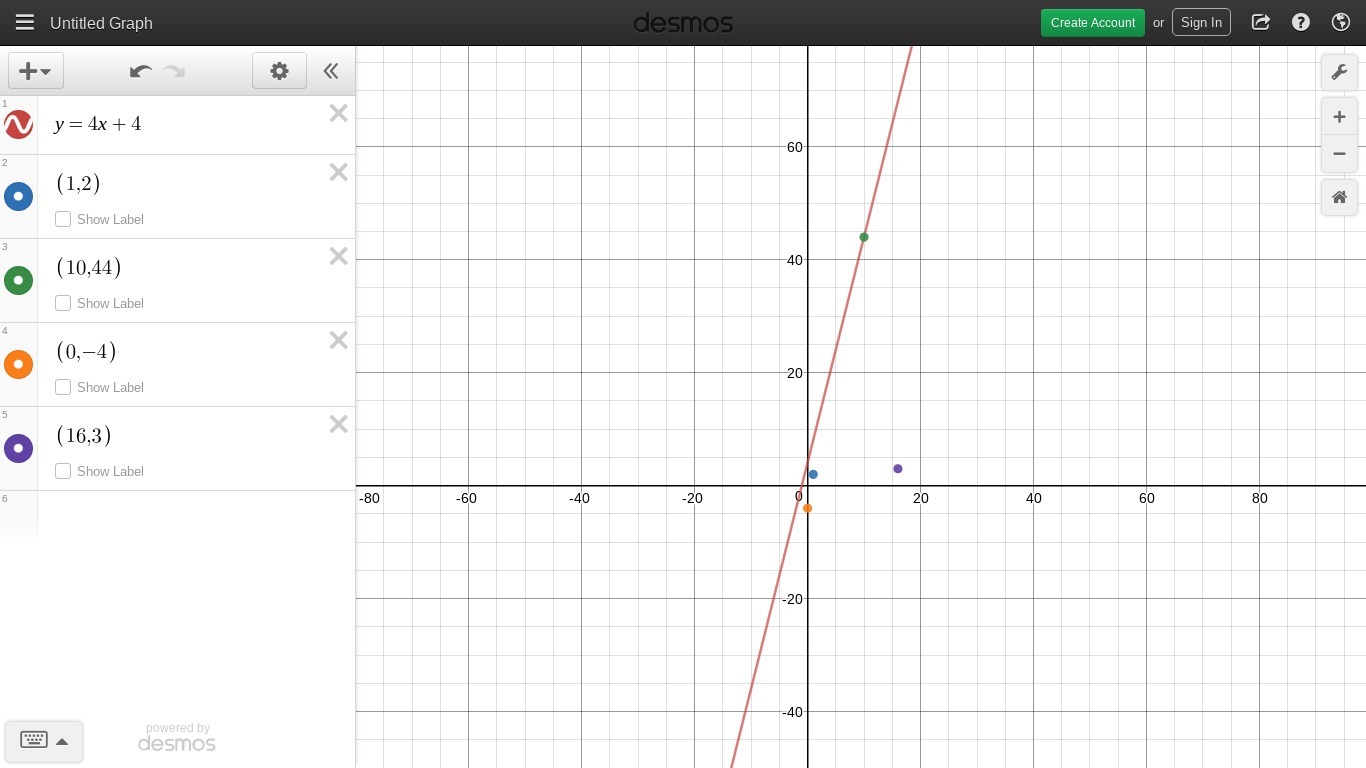Click the Sign In button
Viewport: 1366px width, 768px height.
point(1201,22)
